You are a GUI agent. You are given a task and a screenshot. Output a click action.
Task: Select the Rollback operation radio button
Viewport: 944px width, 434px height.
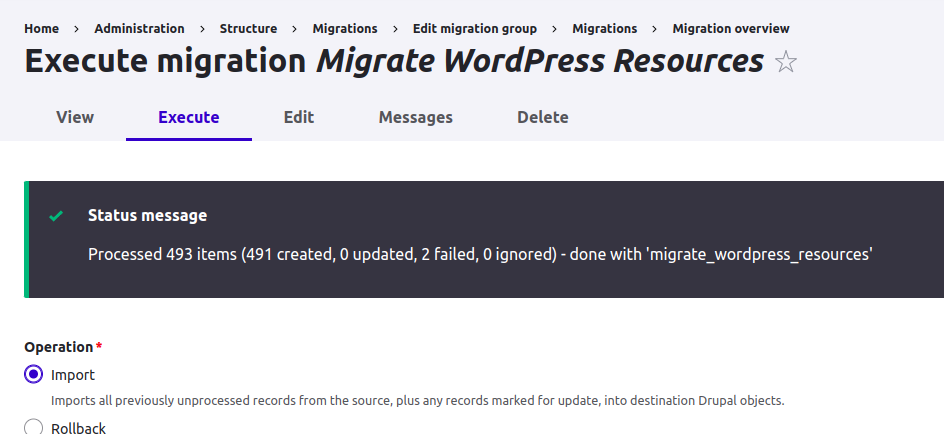(34, 427)
